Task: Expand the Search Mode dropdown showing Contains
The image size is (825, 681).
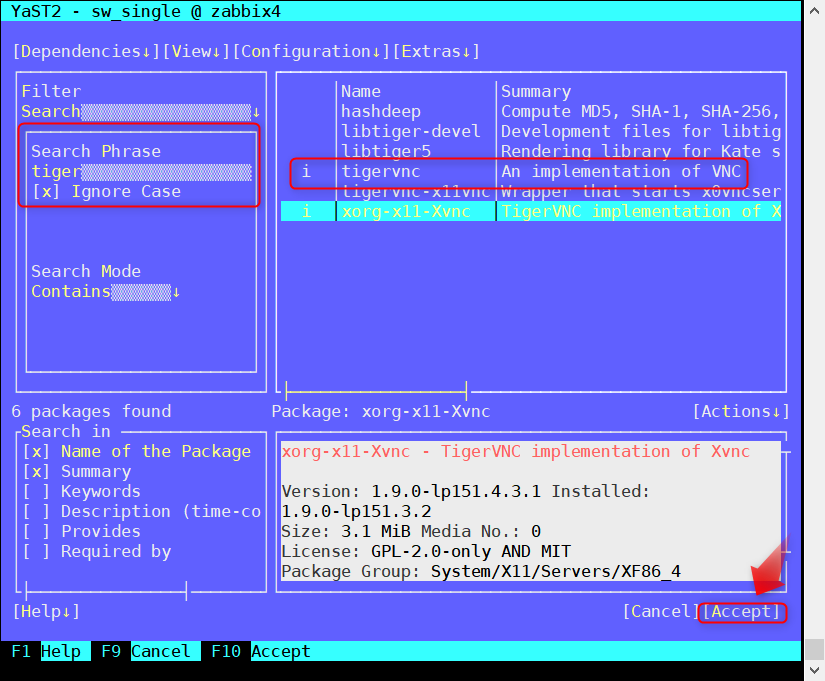Action: (x=106, y=292)
